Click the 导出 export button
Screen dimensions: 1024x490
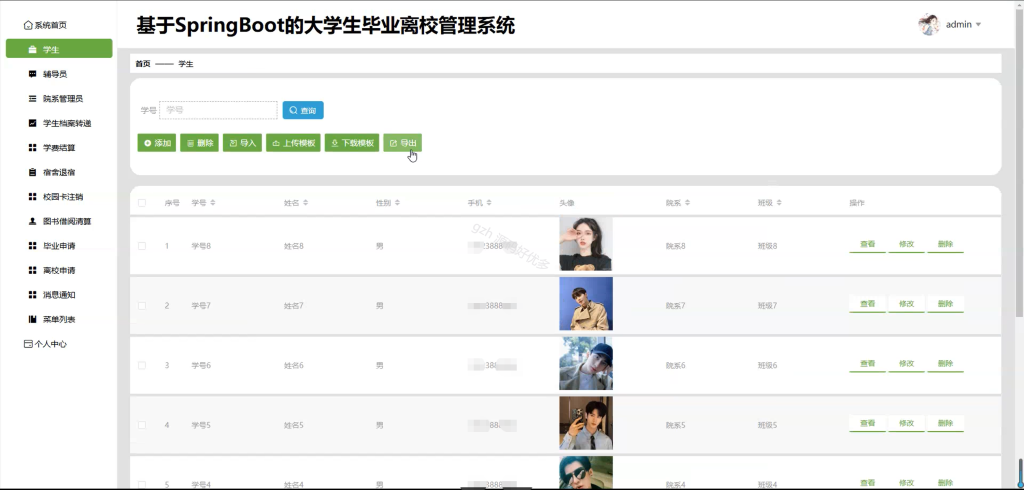(403, 143)
